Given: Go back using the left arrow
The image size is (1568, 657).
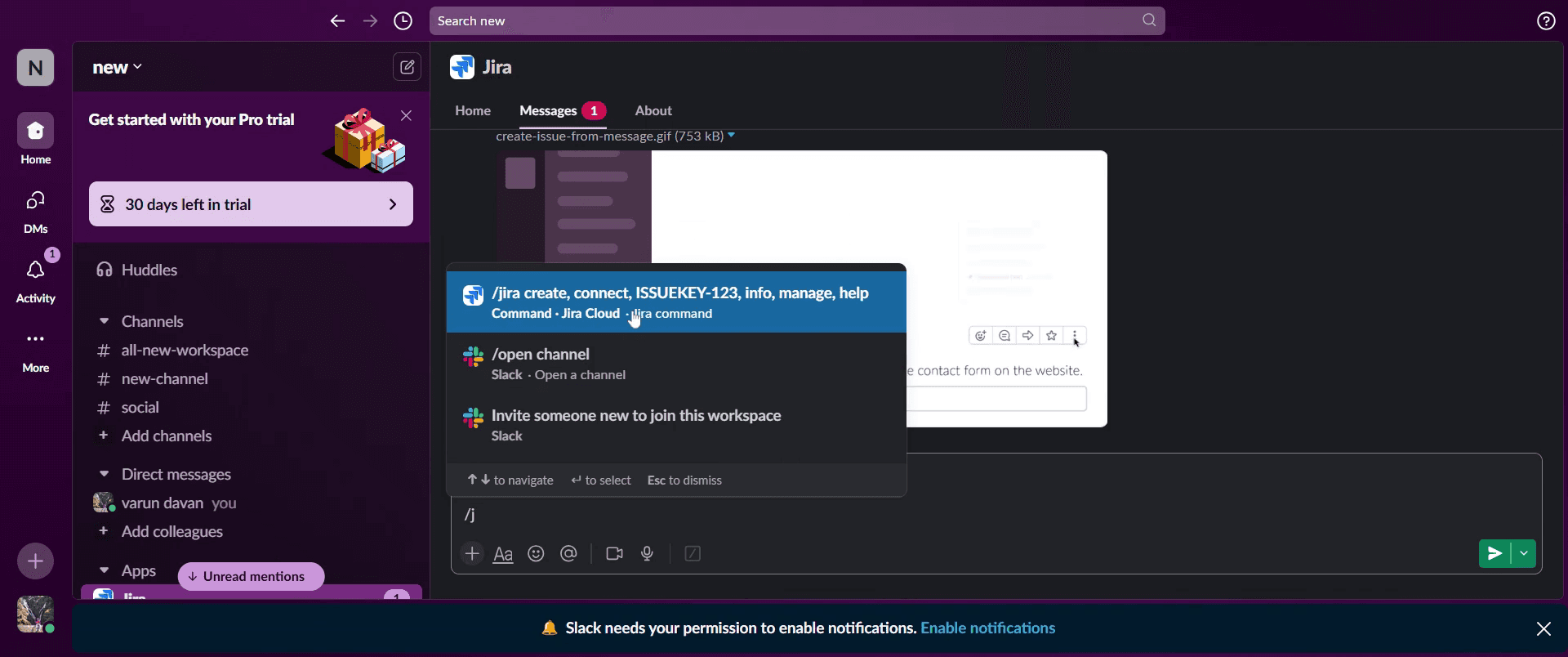Looking at the screenshot, I should pos(337,21).
